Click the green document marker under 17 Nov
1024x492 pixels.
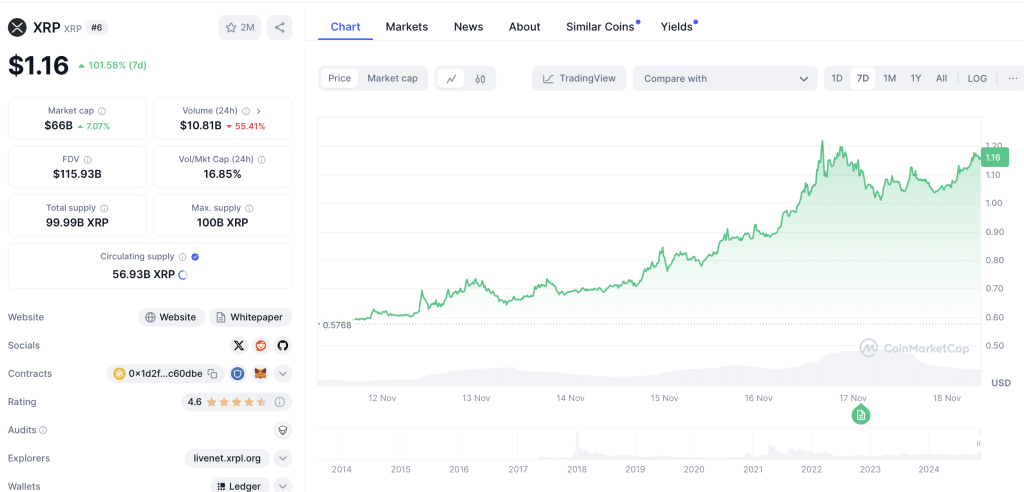[861, 415]
